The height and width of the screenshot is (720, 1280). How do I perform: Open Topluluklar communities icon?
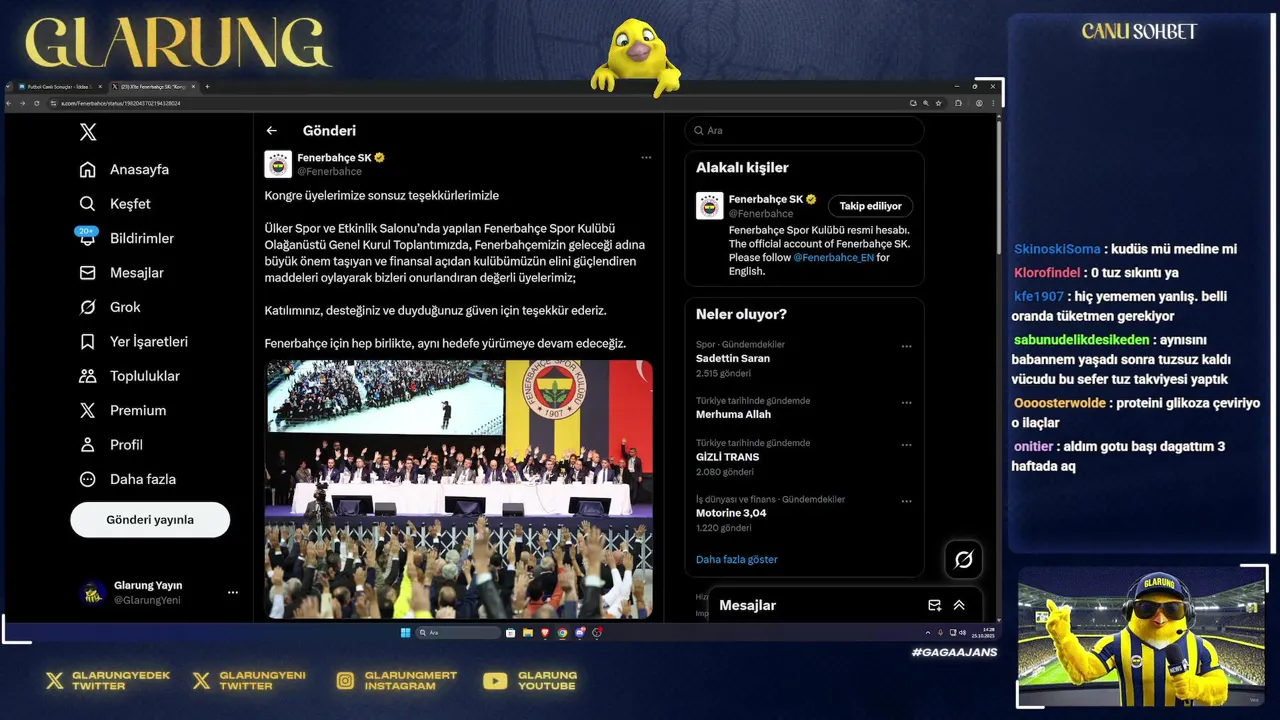tap(88, 376)
